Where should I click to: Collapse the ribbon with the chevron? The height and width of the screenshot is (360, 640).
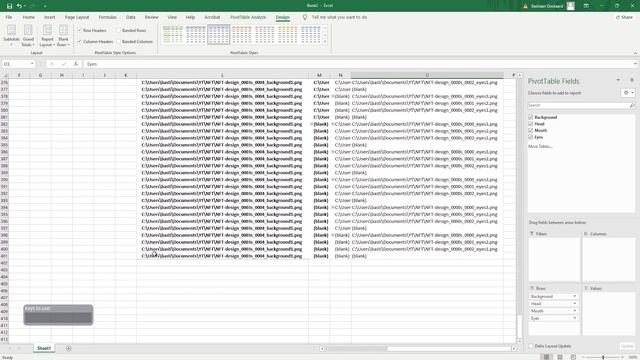pyautogui.click(x=635, y=53)
